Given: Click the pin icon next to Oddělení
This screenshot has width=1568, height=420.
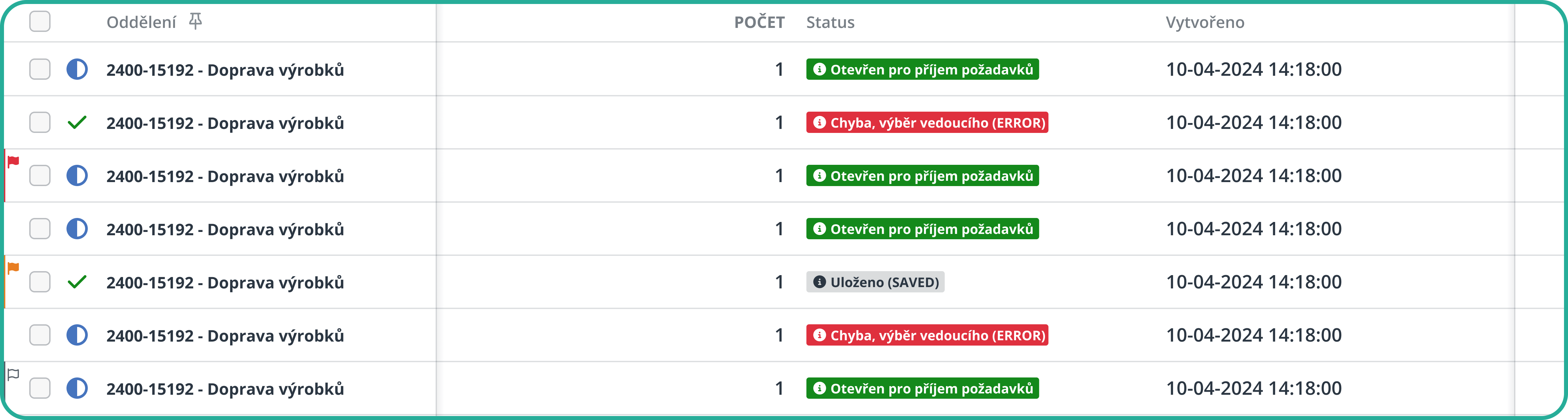Looking at the screenshot, I should click(x=195, y=21).
